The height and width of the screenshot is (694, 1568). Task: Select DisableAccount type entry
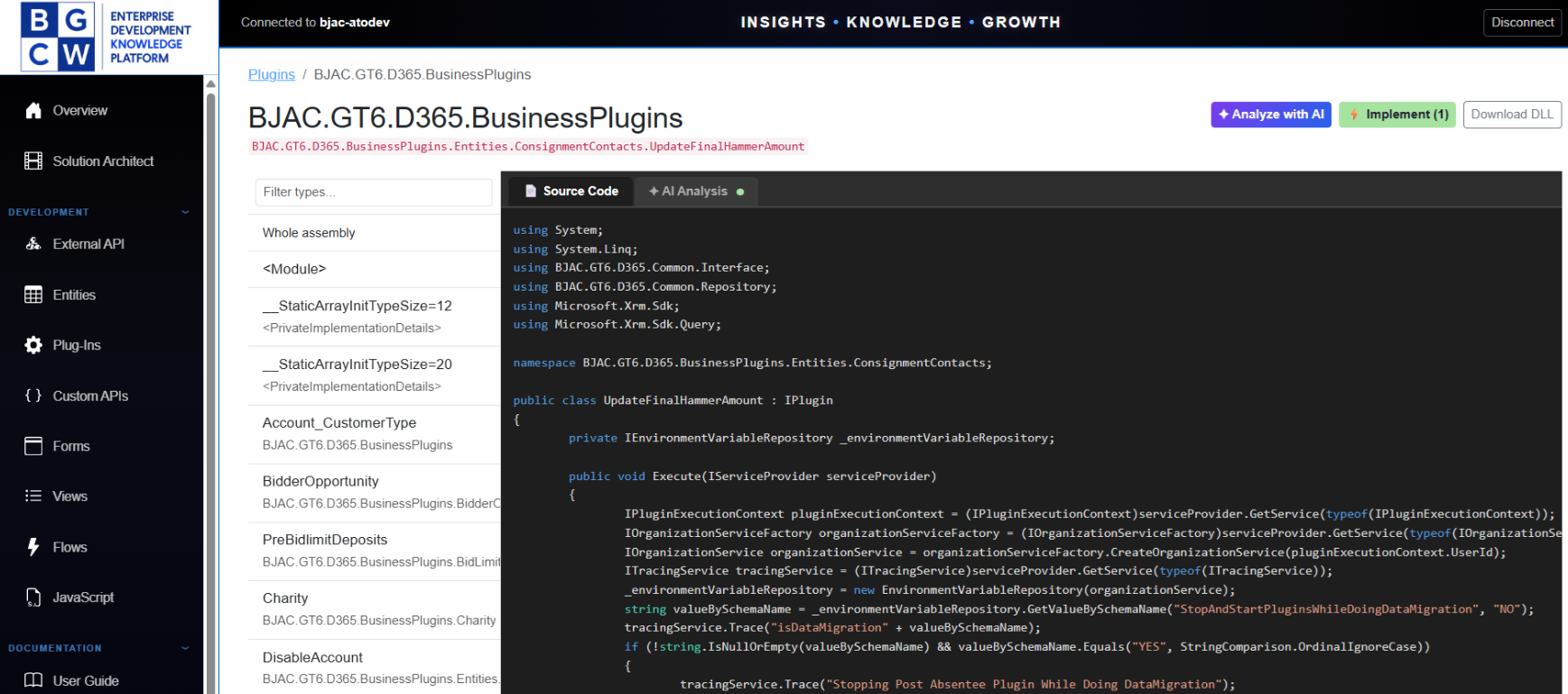pos(375,668)
